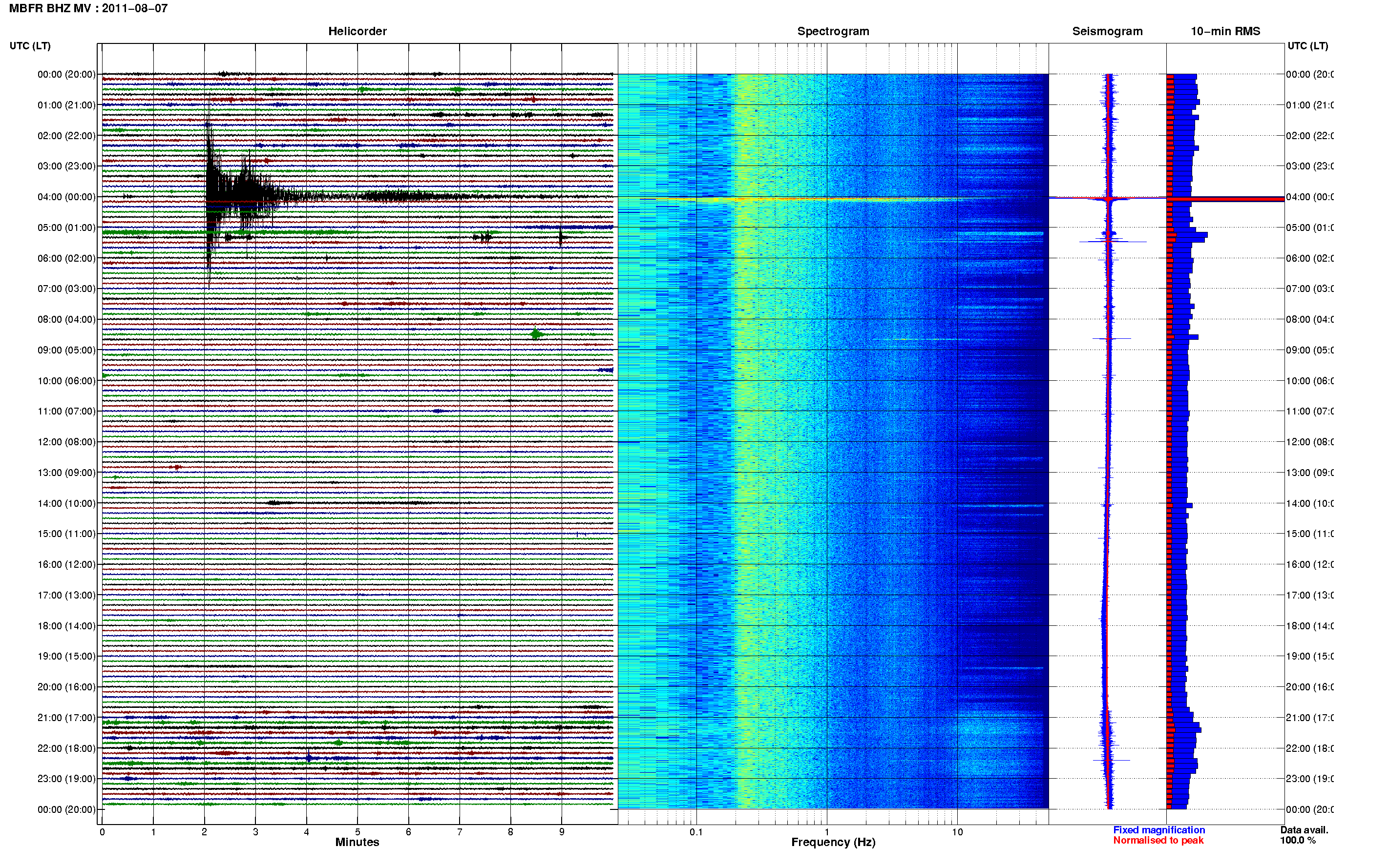Click the bottom left '00:00 (20:00)' label

click(x=66, y=809)
